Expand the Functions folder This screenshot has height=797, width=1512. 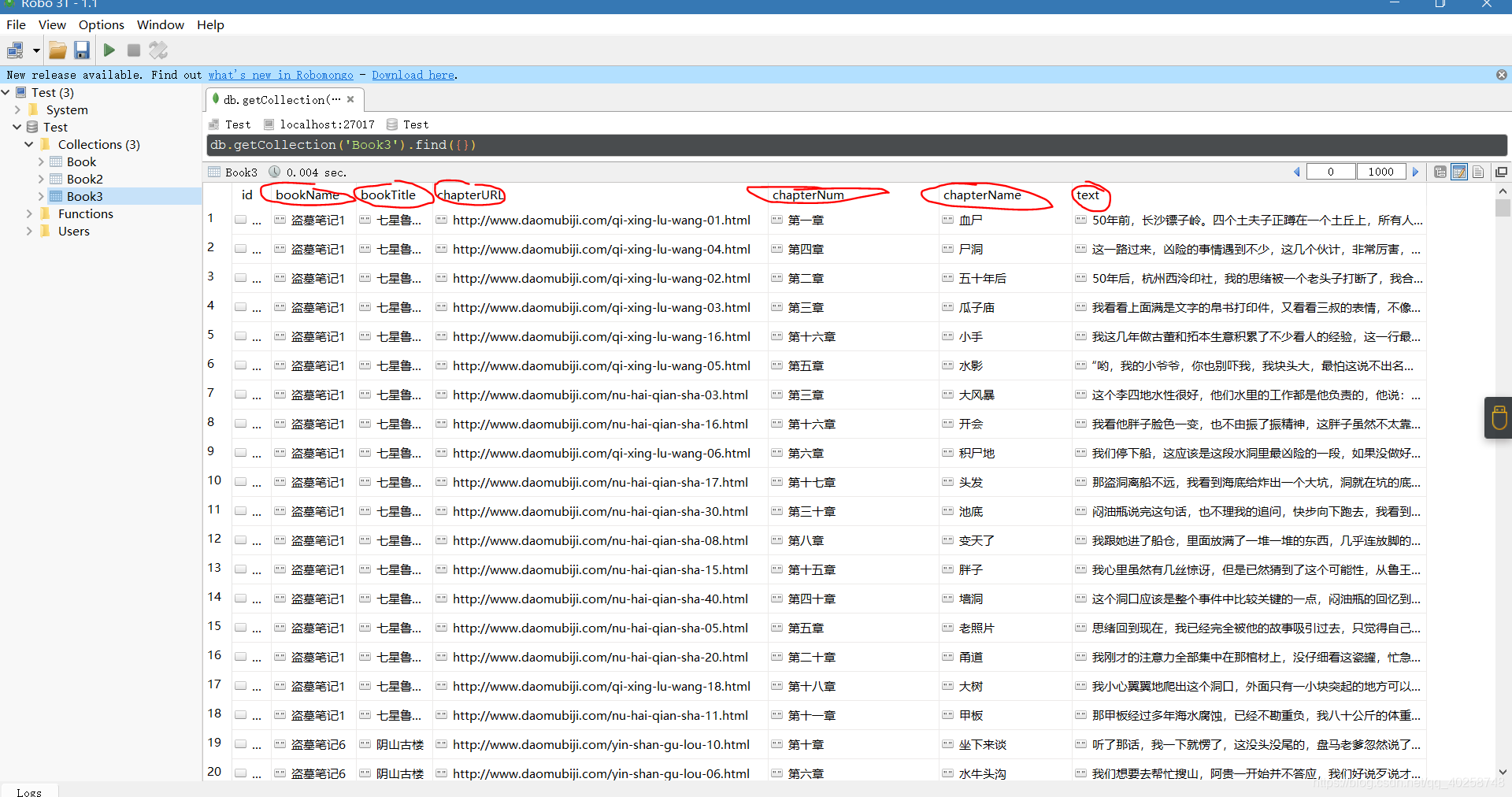pos(29,213)
